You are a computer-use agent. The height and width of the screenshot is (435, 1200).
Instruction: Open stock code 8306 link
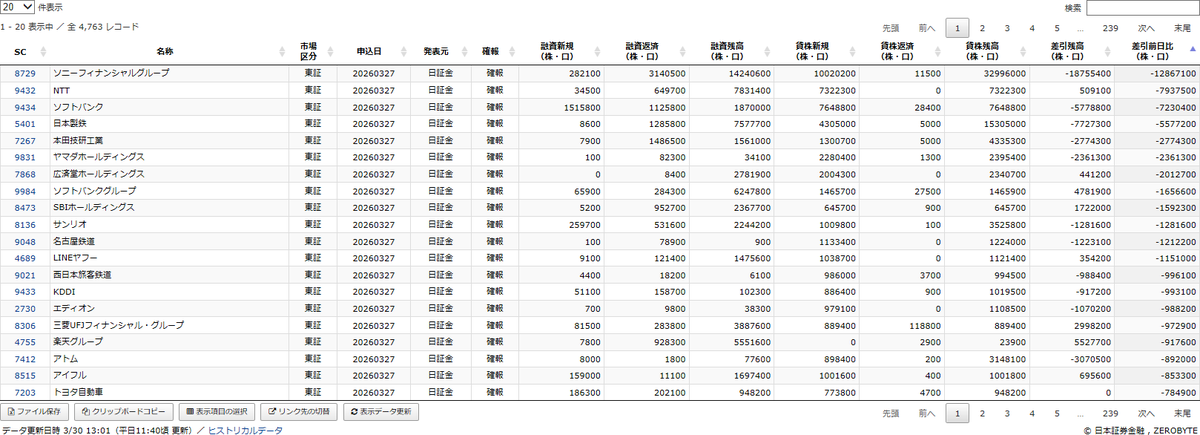[x=25, y=325]
